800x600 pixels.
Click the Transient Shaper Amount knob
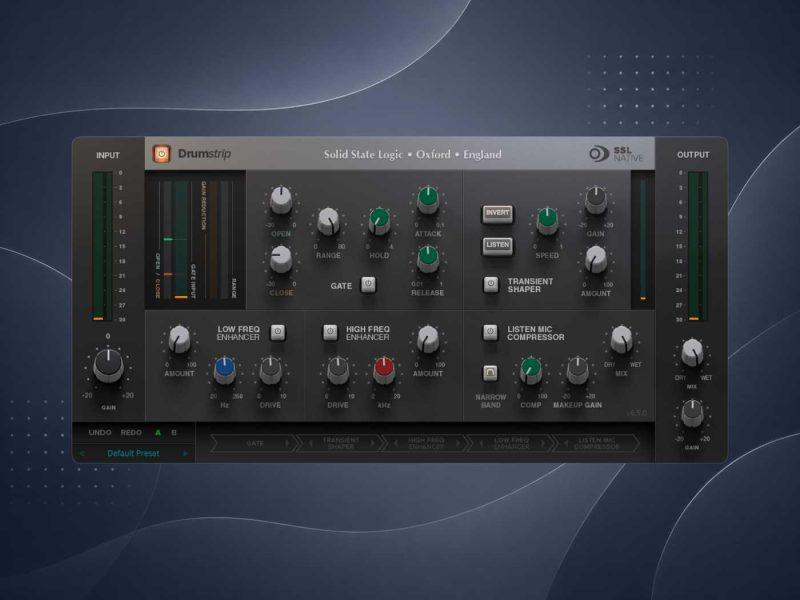tap(595, 259)
